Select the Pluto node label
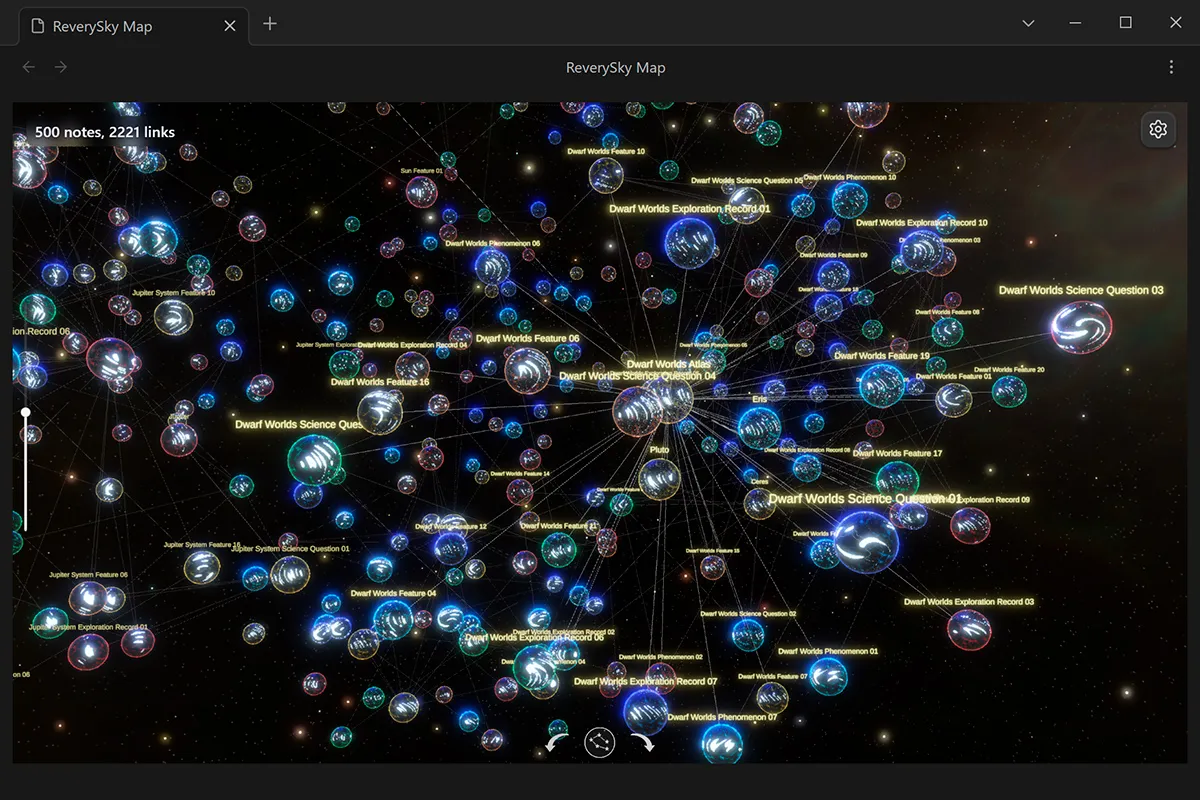This screenshot has width=1200, height=800. click(x=659, y=450)
